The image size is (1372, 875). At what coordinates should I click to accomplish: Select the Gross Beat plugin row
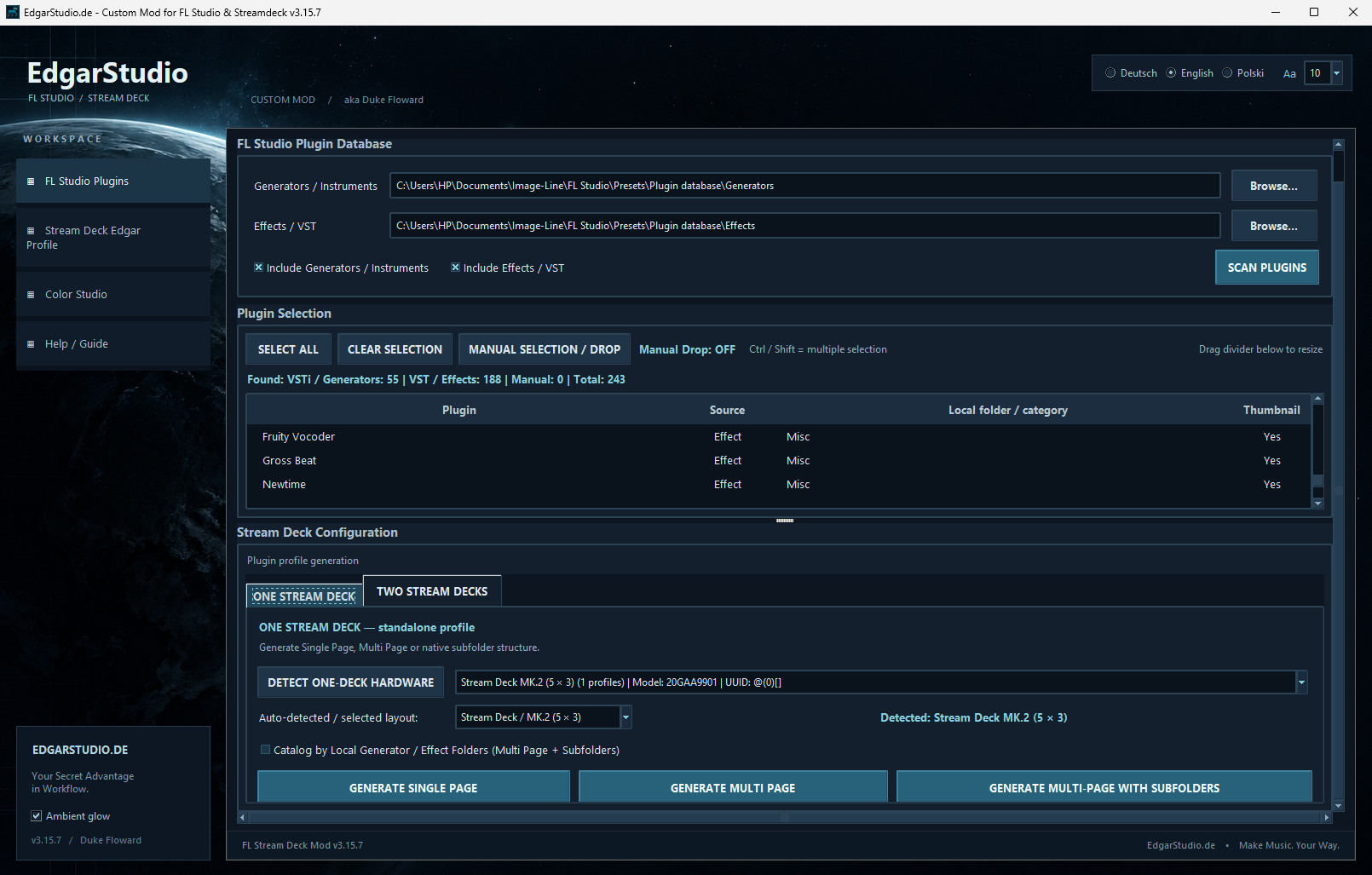[x=779, y=460]
